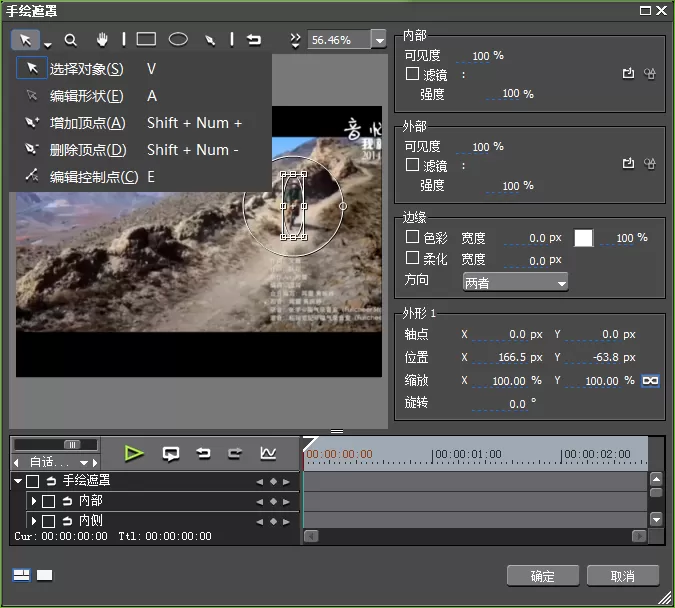Select the arrow selection tool in toolbar
This screenshot has width=675, height=608.
coord(25,40)
